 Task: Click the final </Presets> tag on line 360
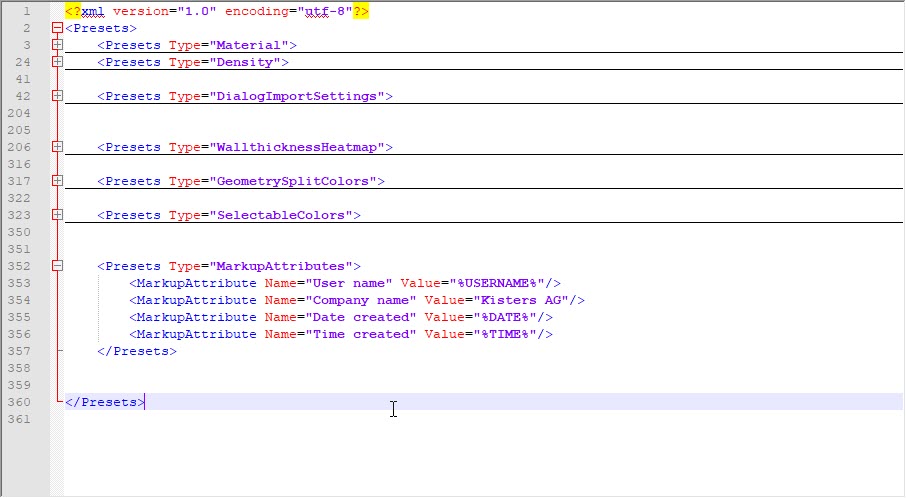(105, 402)
